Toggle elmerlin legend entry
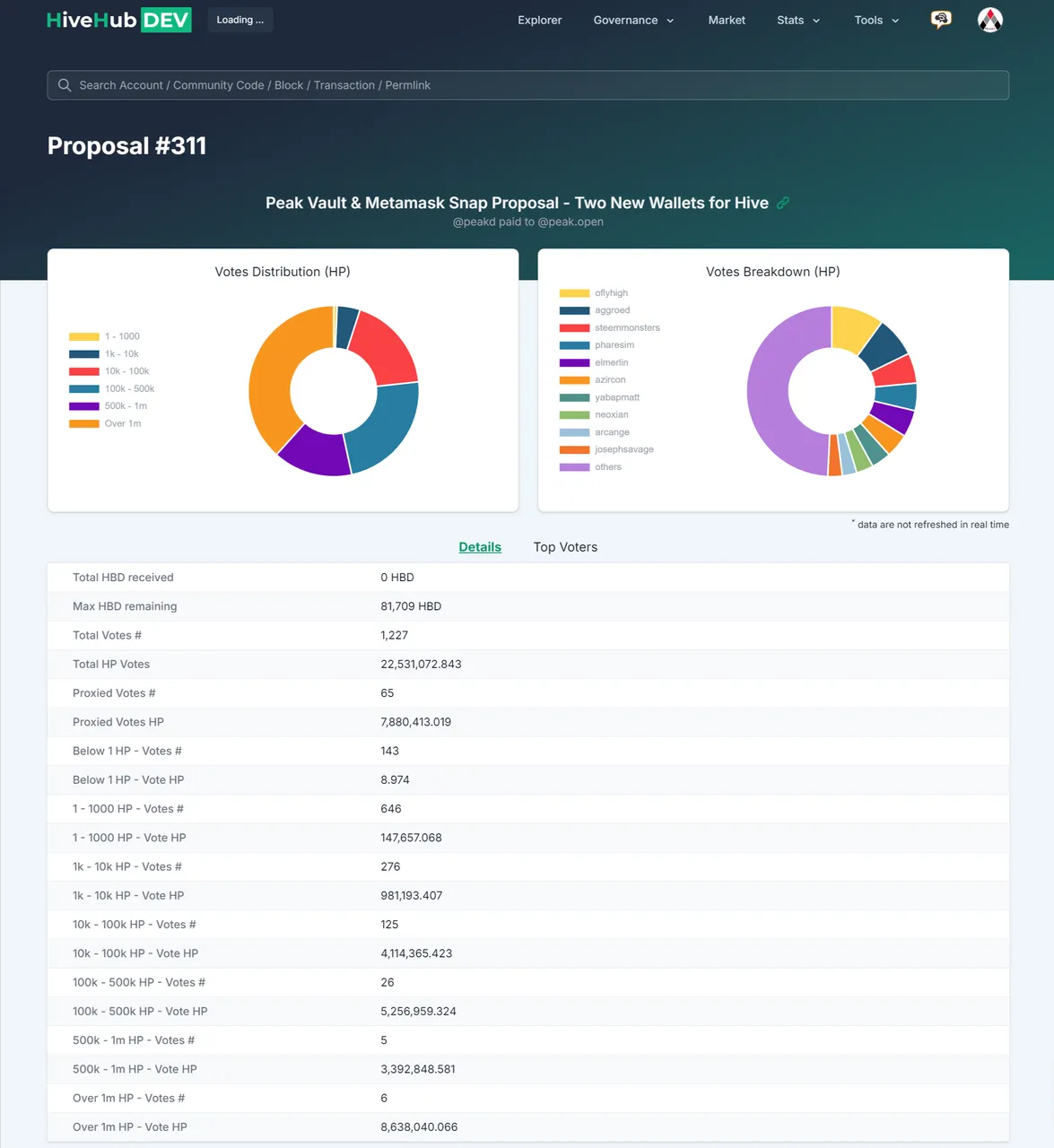The width and height of the screenshot is (1054, 1148). [594, 362]
